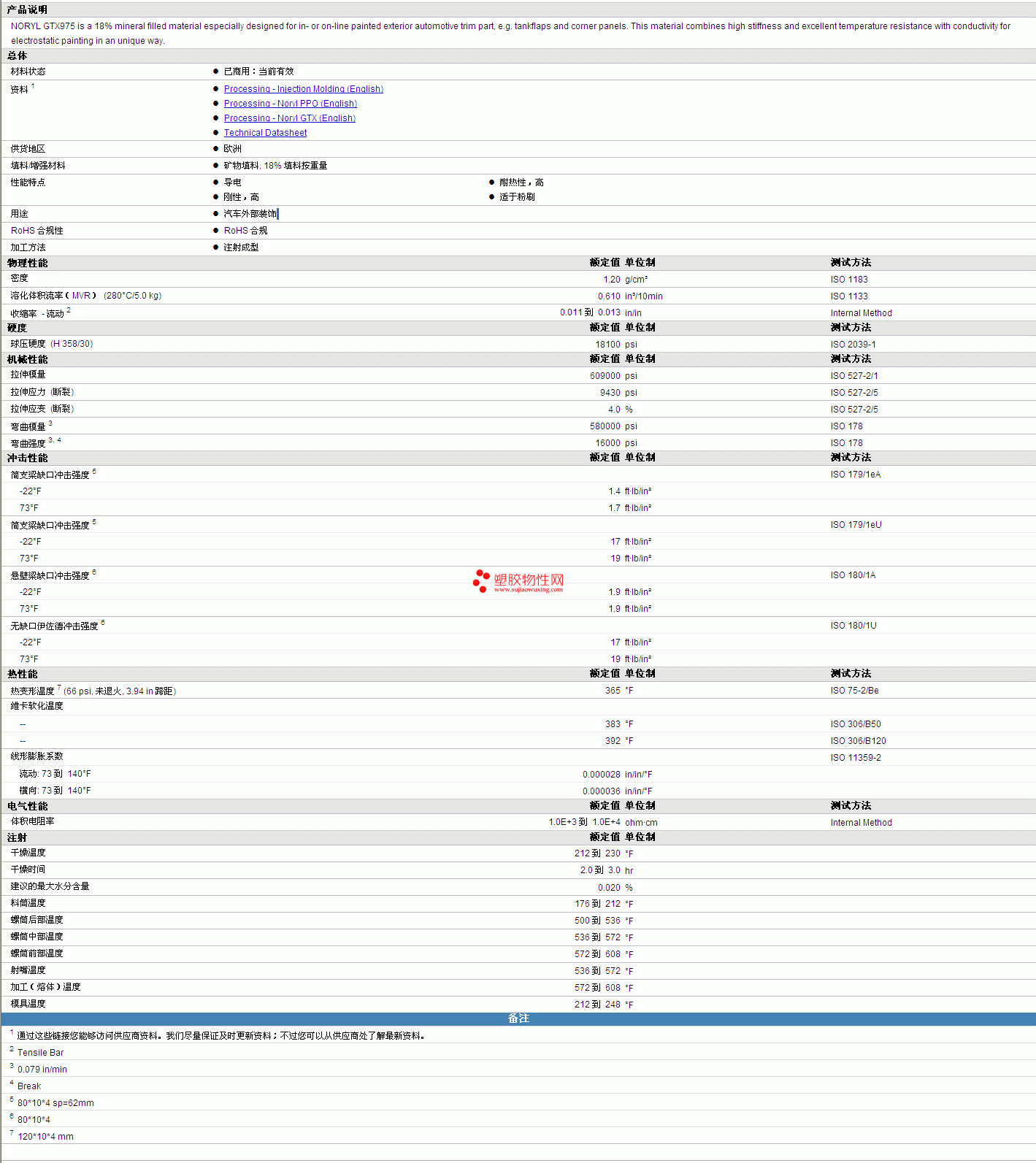Select the ISO 180/1U test method
This screenshot has height=1163, width=1036.
coord(853,626)
